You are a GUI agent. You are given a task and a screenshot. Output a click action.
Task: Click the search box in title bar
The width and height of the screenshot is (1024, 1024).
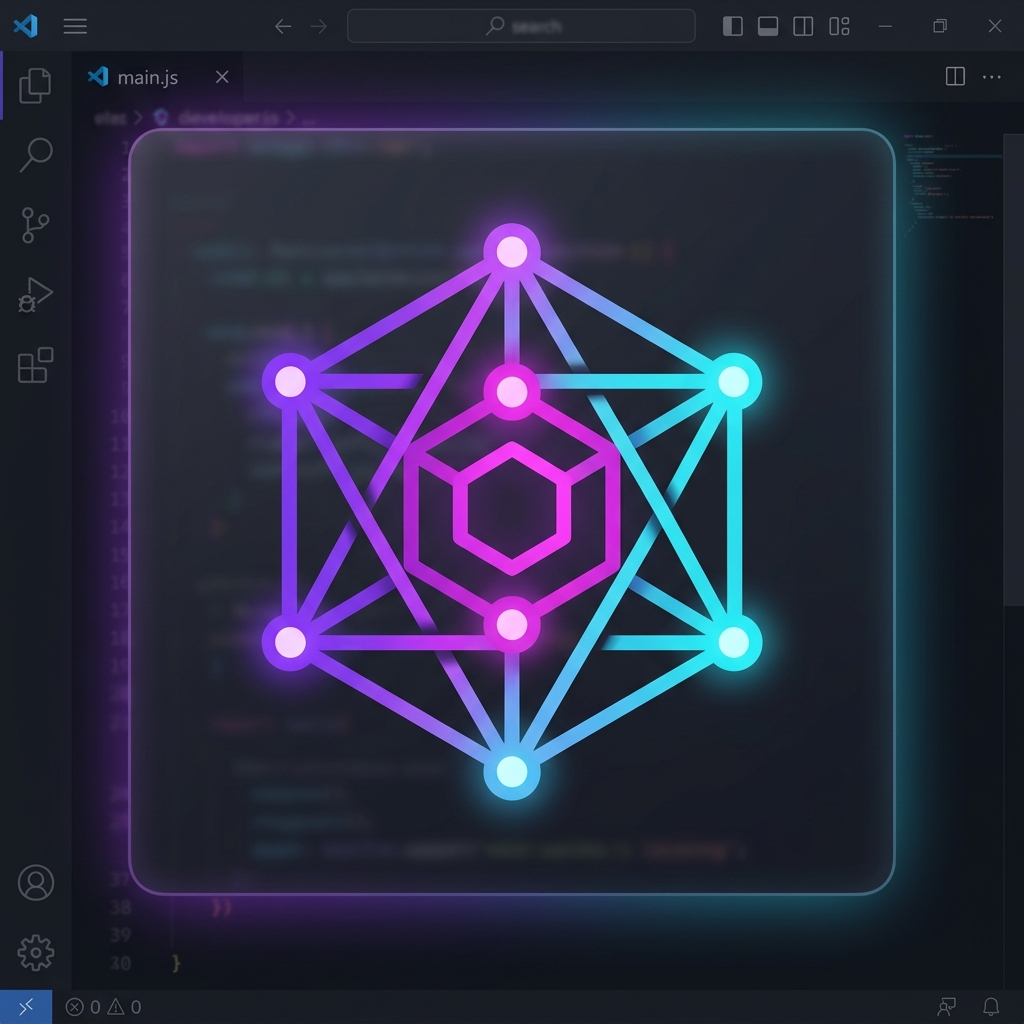click(x=521, y=27)
